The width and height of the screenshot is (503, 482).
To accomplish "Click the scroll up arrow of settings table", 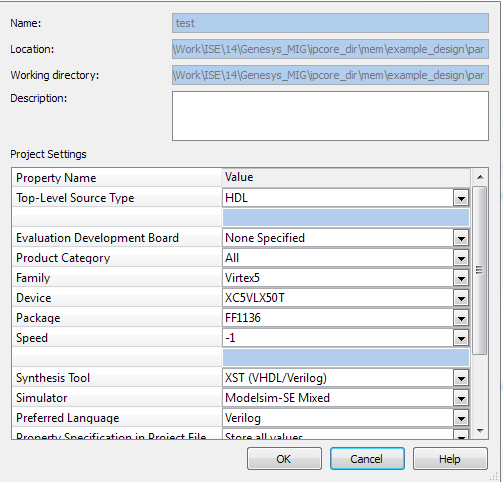I will click(x=480, y=177).
